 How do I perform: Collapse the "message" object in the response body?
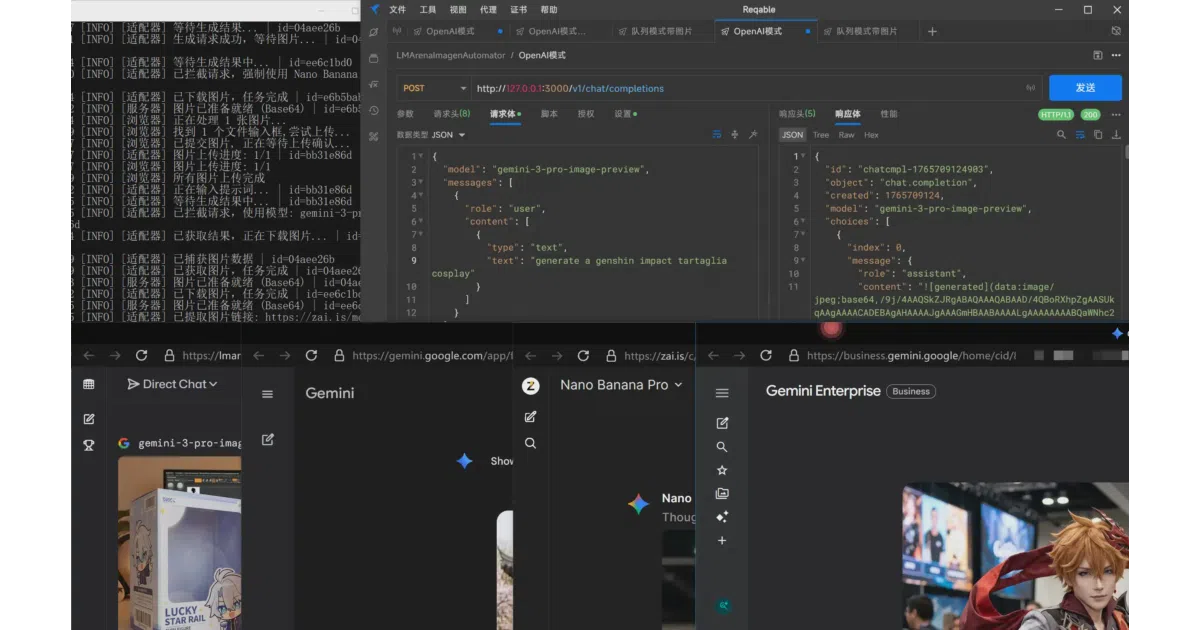803,261
